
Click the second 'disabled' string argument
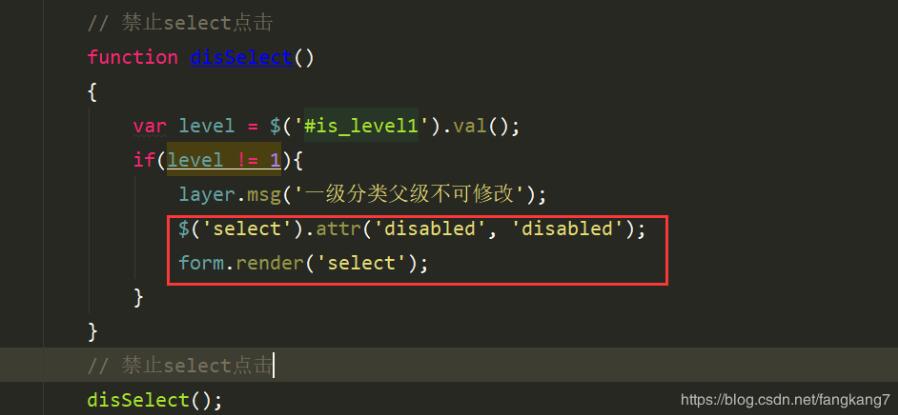pyautogui.click(x=567, y=229)
